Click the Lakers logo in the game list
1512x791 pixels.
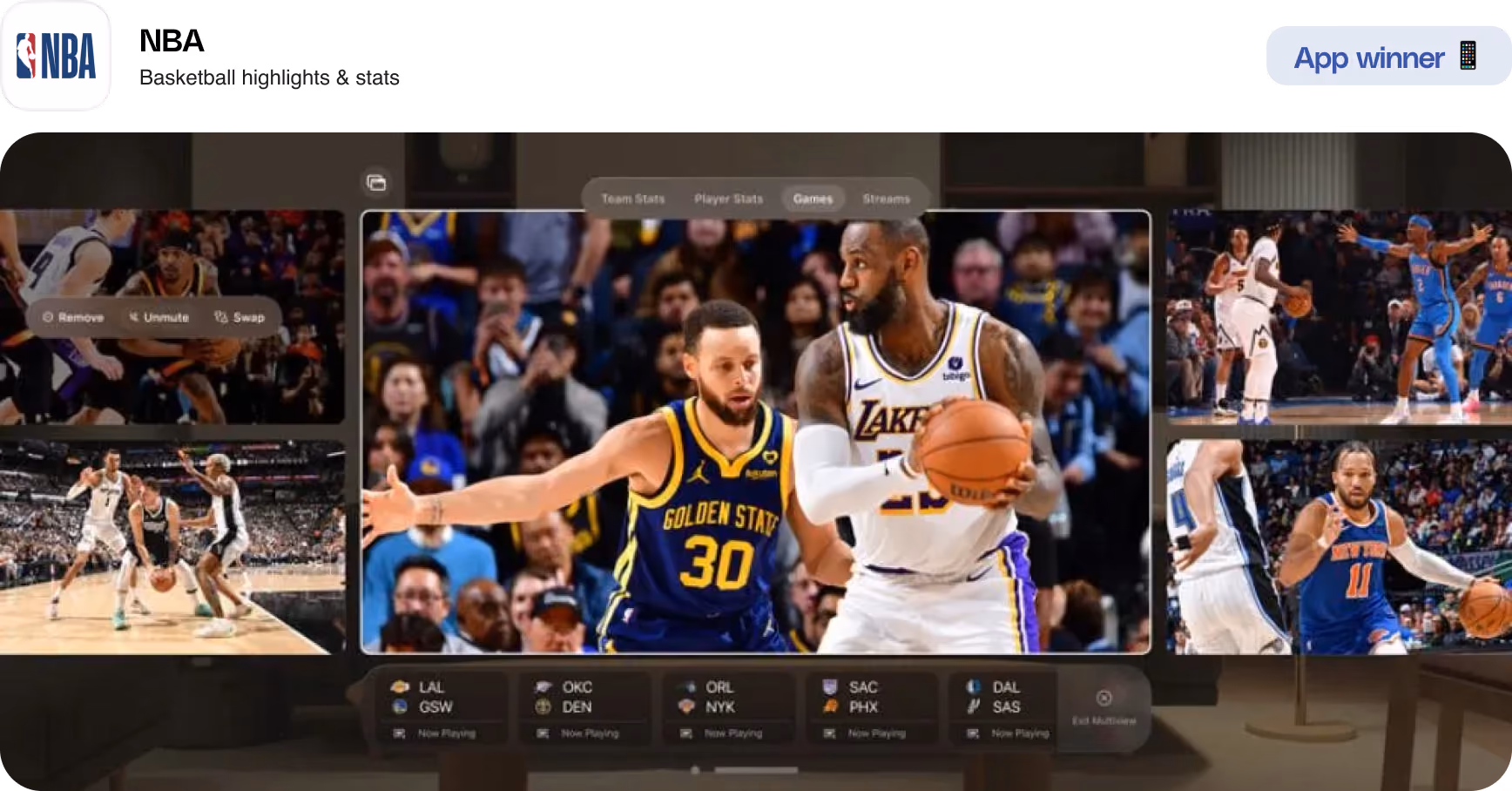point(400,686)
